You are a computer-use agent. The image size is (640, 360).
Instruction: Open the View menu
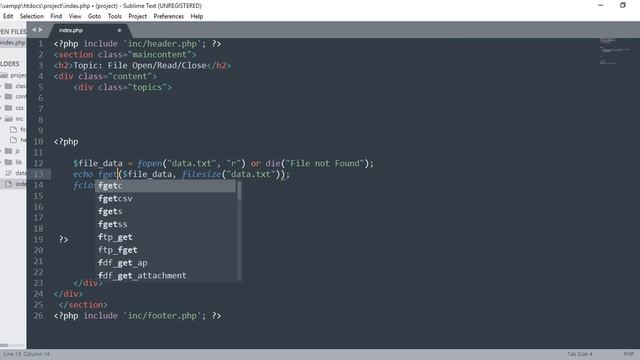(x=75, y=16)
